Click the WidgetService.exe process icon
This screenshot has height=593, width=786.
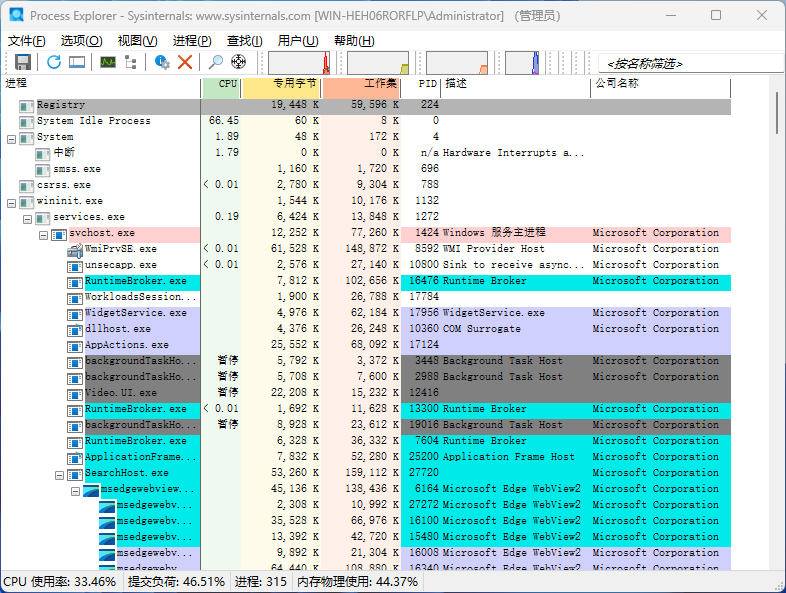(75, 315)
